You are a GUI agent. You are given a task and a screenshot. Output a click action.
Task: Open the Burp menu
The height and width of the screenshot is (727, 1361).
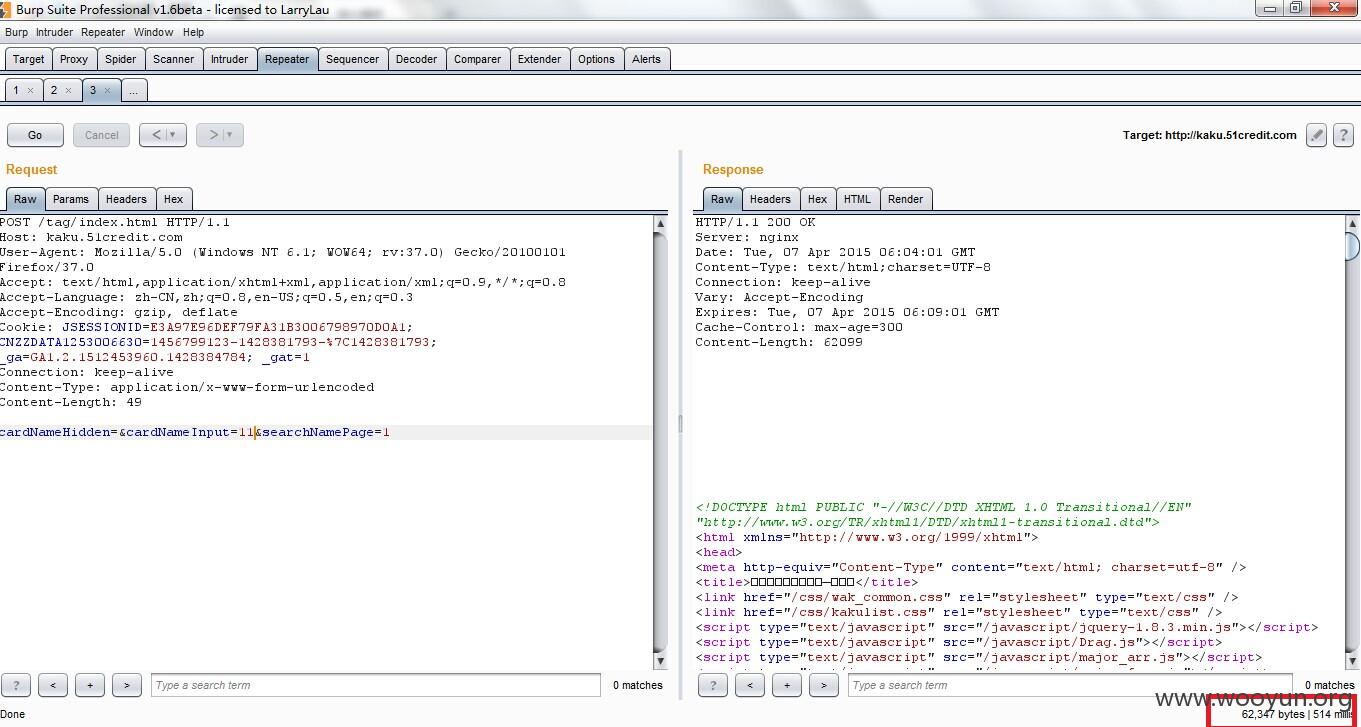[x=16, y=32]
